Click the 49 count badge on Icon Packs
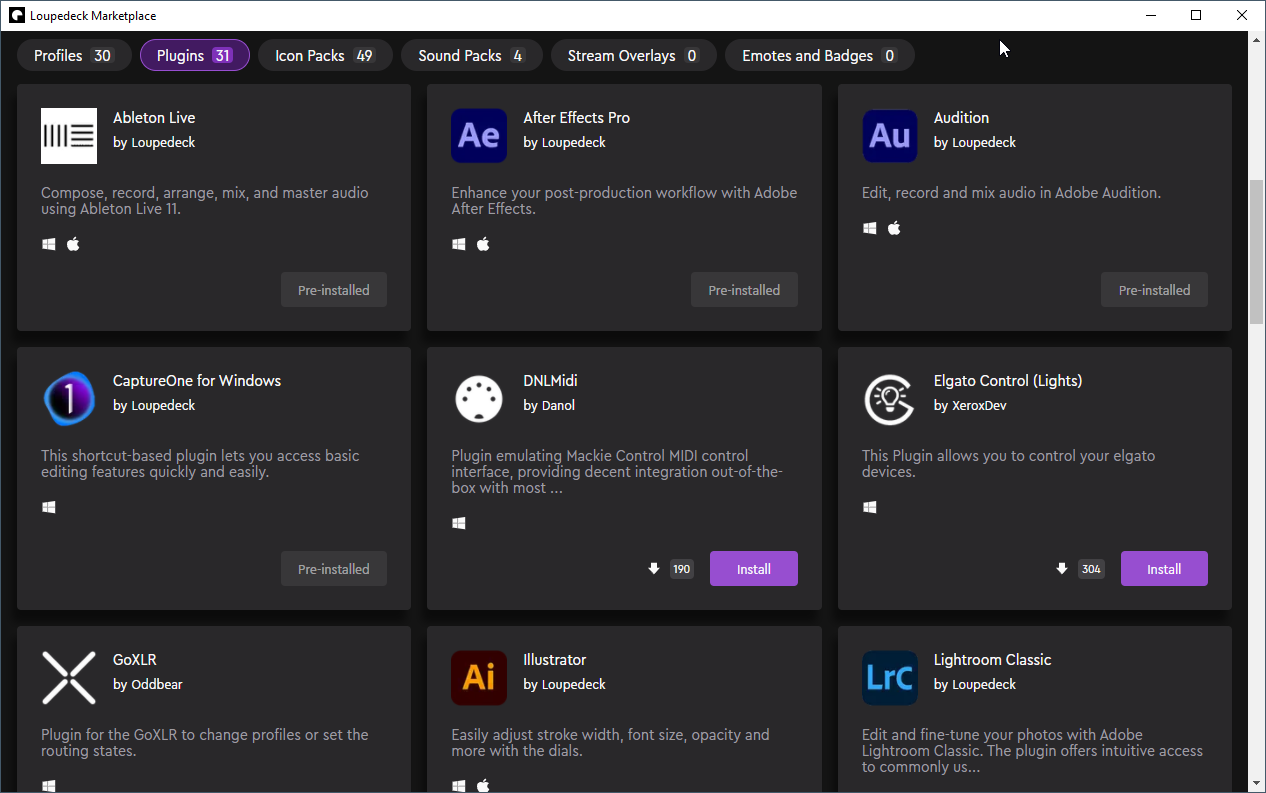This screenshot has height=793, width=1266. pyautogui.click(x=364, y=56)
